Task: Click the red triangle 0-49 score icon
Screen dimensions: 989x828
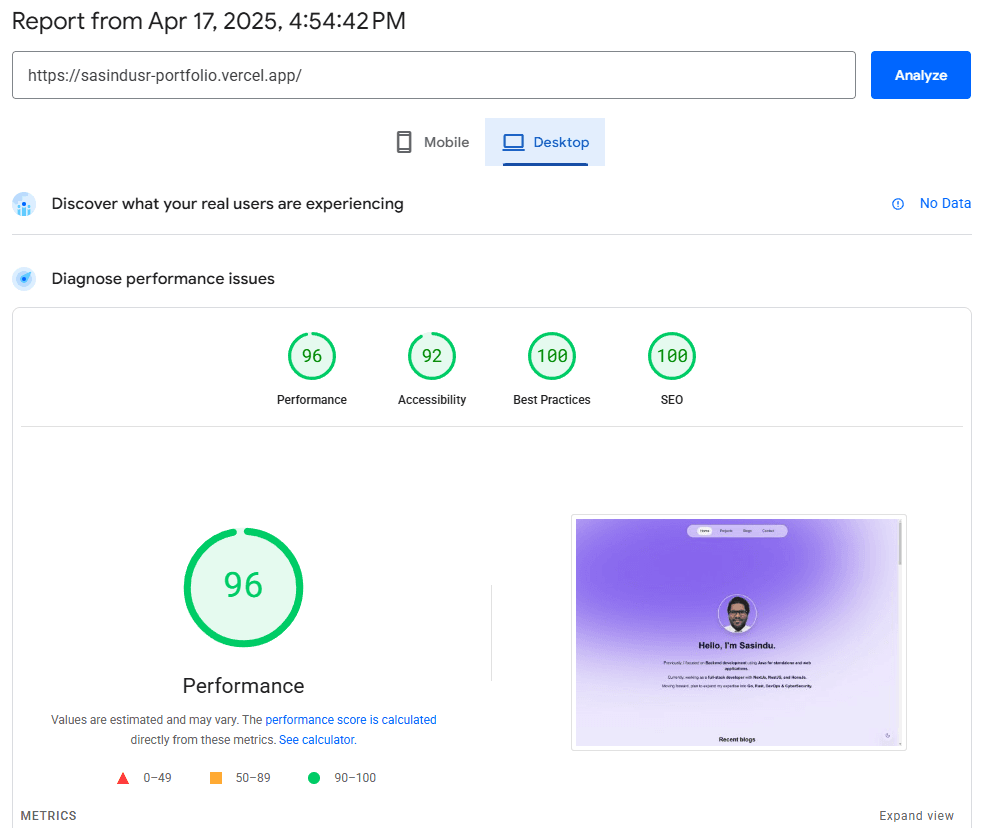Action: 123,777
